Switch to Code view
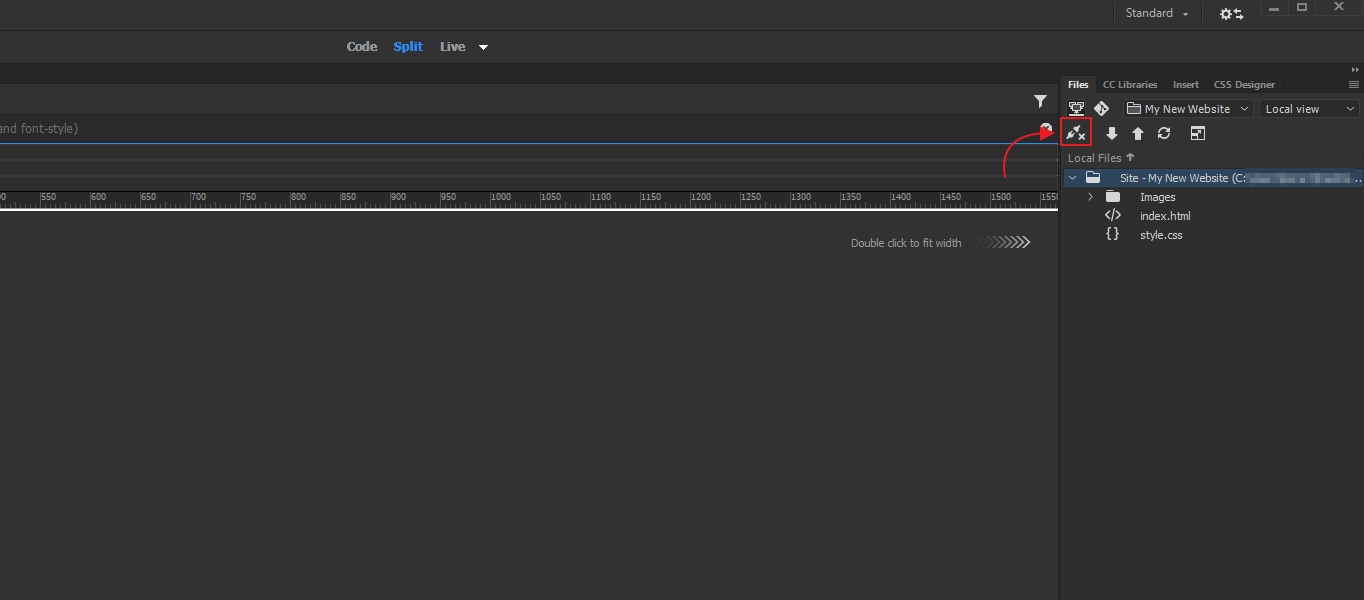The width and height of the screenshot is (1364, 600). pyautogui.click(x=362, y=46)
